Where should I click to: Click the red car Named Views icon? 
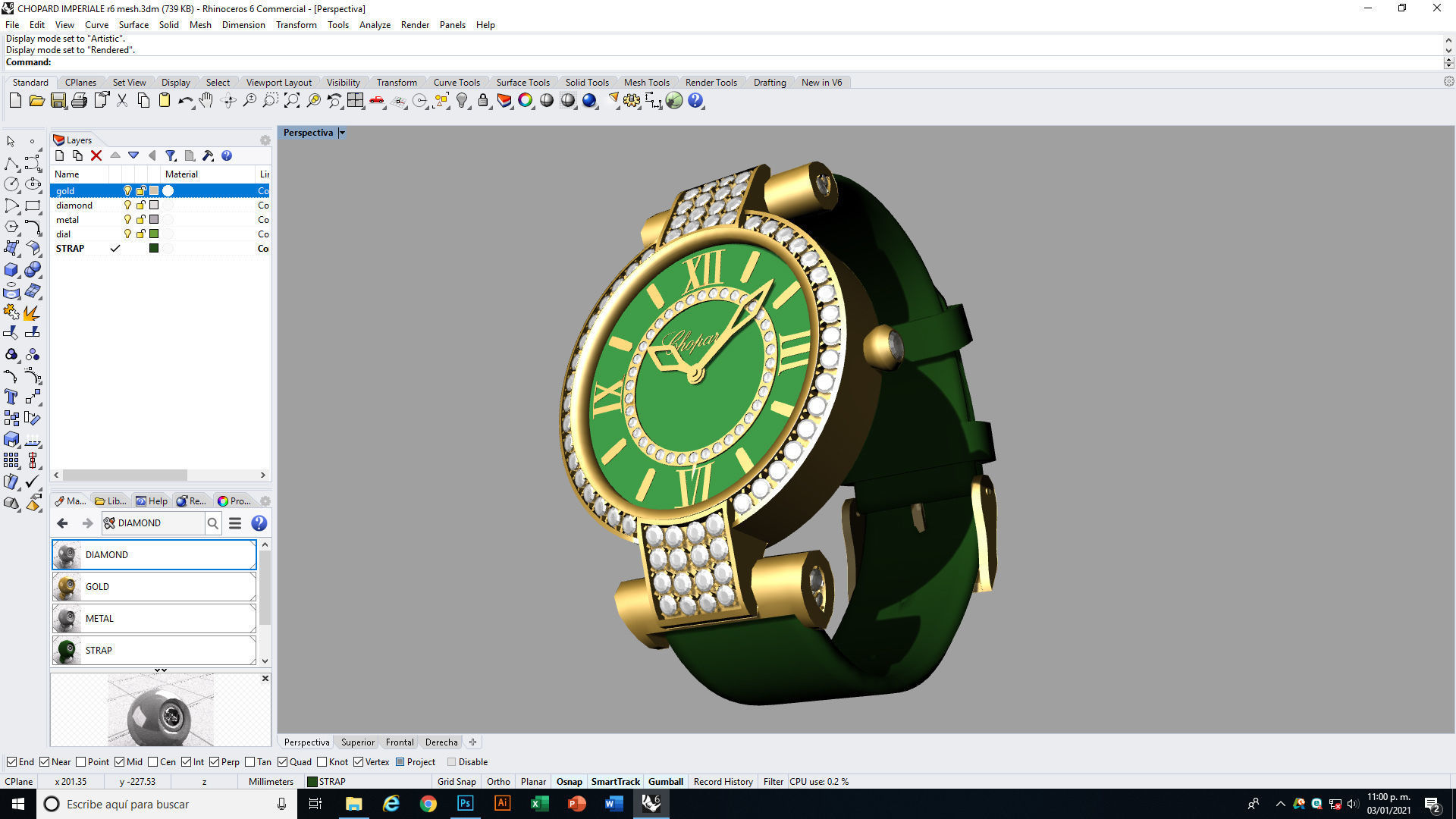tap(376, 101)
